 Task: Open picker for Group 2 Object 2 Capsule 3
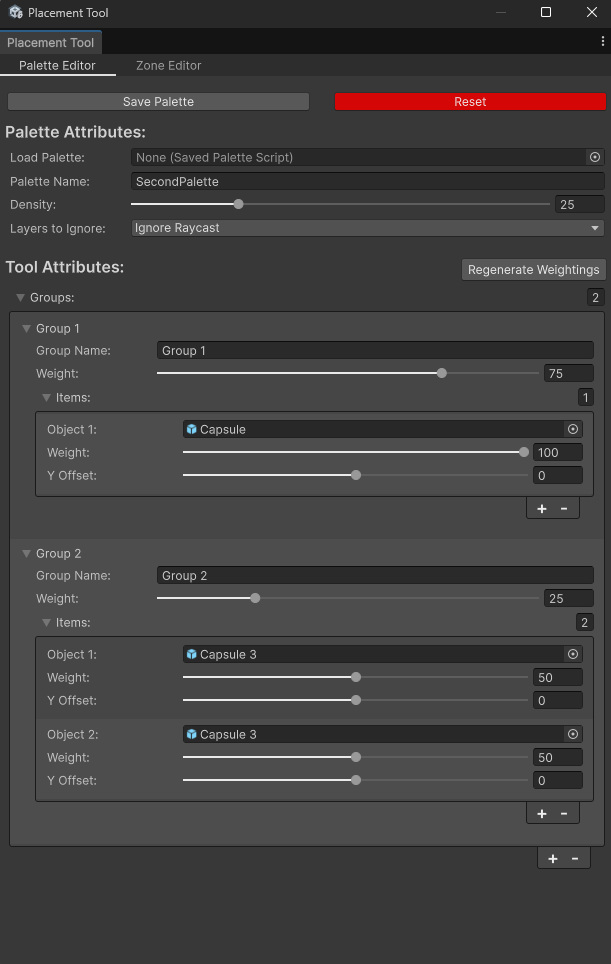(573, 734)
